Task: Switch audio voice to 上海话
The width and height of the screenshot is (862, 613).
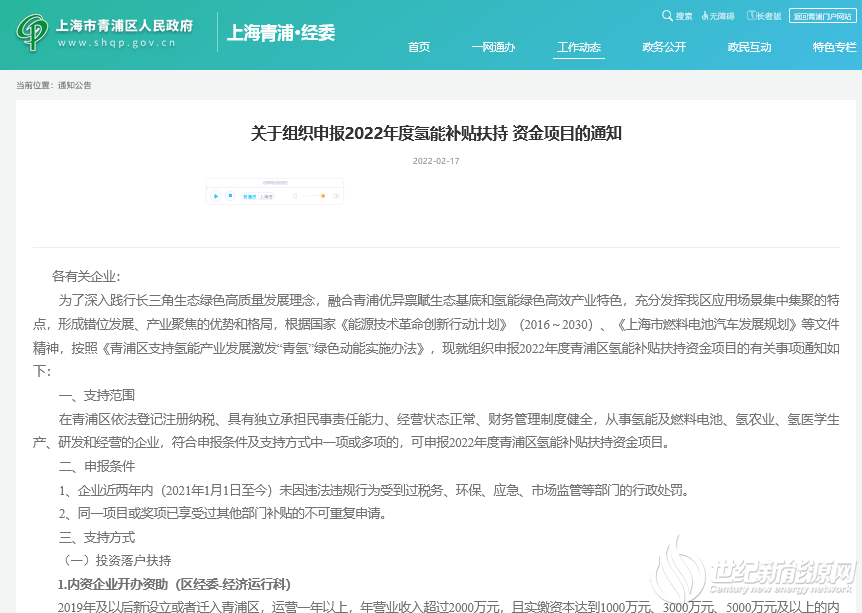Action: click(266, 197)
